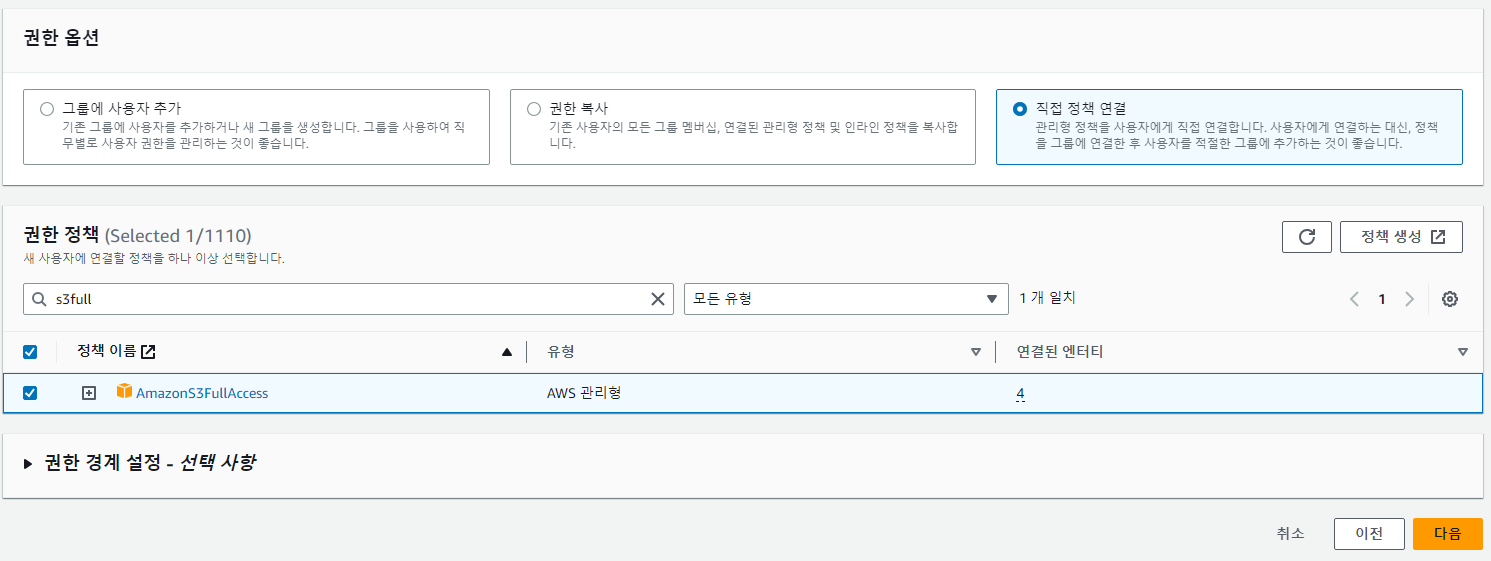Click the 이전 button
The height and width of the screenshot is (561, 1491).
click(x=1369, y=534)
